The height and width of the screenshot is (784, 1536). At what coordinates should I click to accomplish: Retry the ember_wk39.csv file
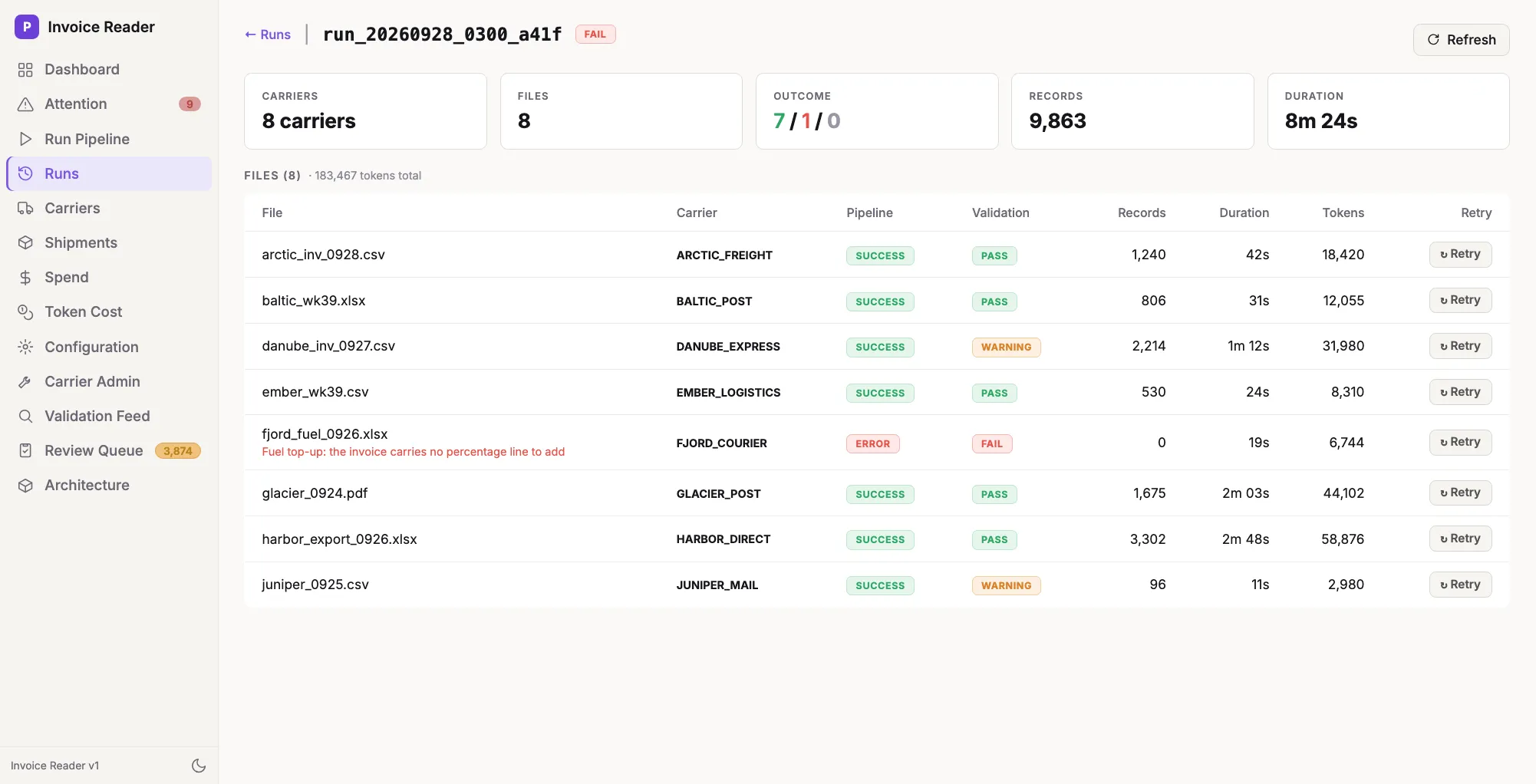coord(1460,393)
